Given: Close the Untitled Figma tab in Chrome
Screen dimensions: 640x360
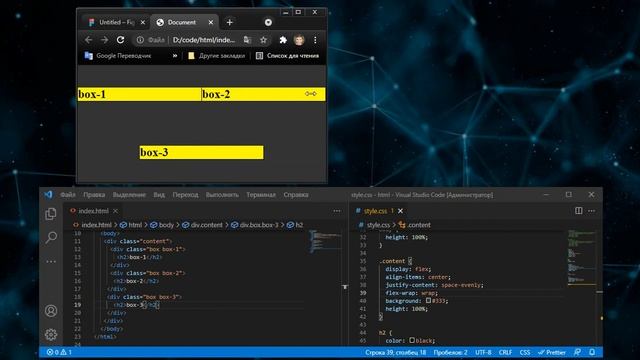Looking at the screenshot, I should 142,22.
